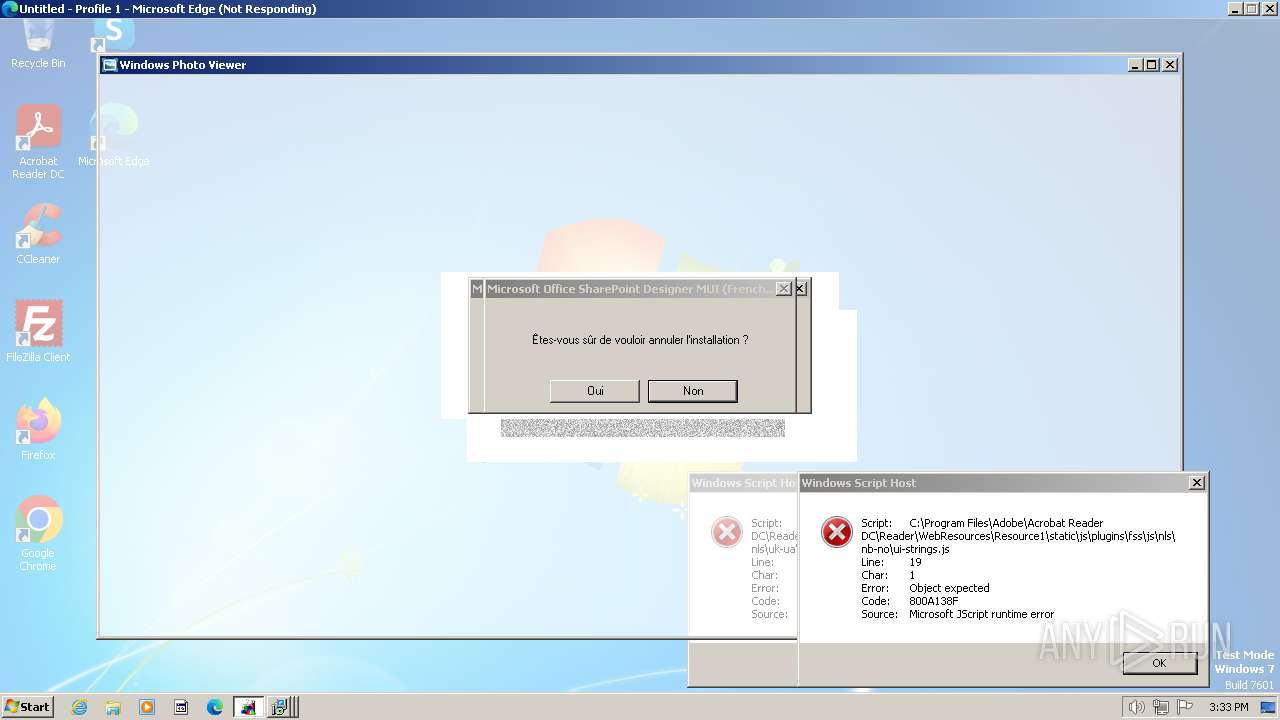Open the Start menu
This screenshot has height=720, width=1280.
(x=27, y=706)
